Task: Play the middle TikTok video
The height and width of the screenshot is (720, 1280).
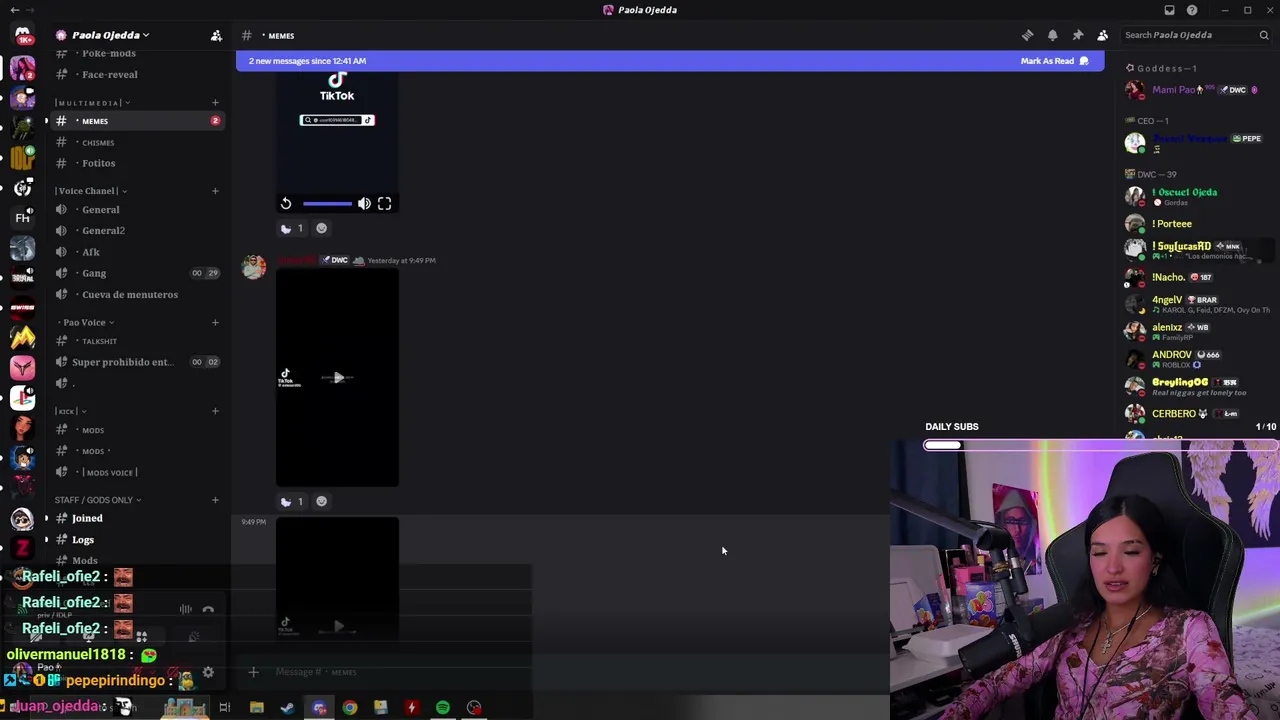Action: [x=338, y=378]
